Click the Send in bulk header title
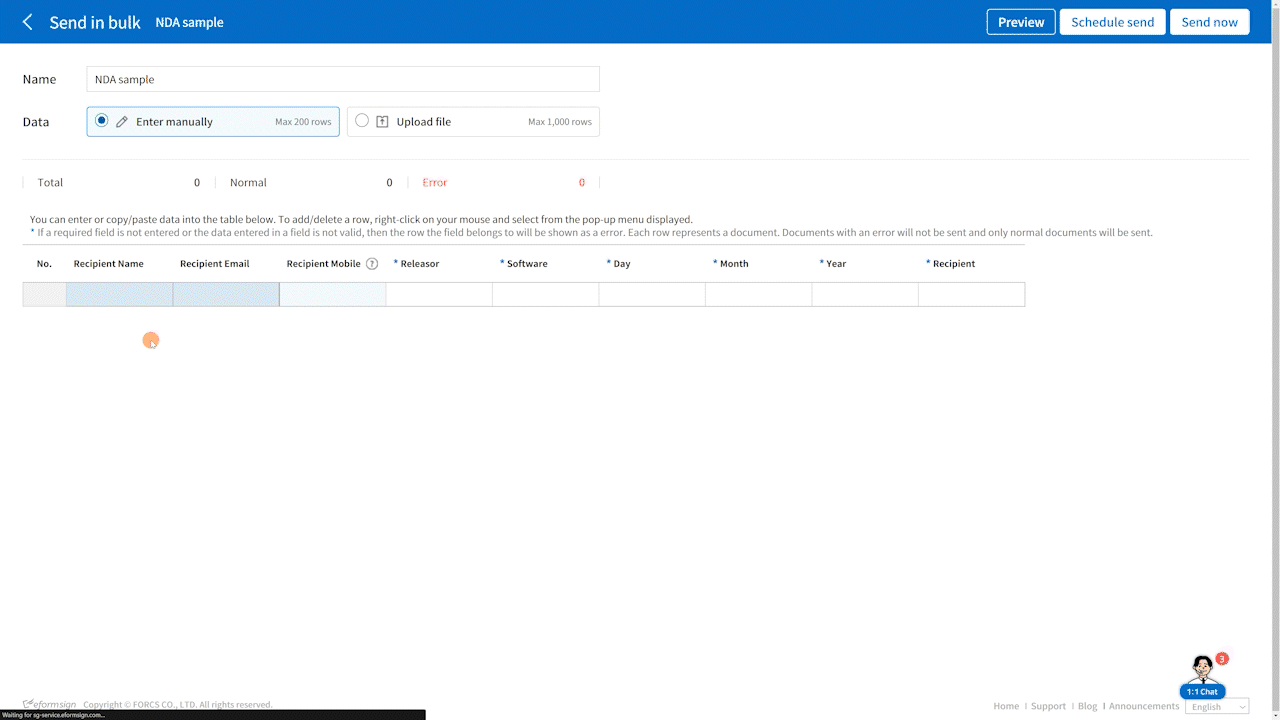This screenshot has width=1280, height=720. [95, 22]
